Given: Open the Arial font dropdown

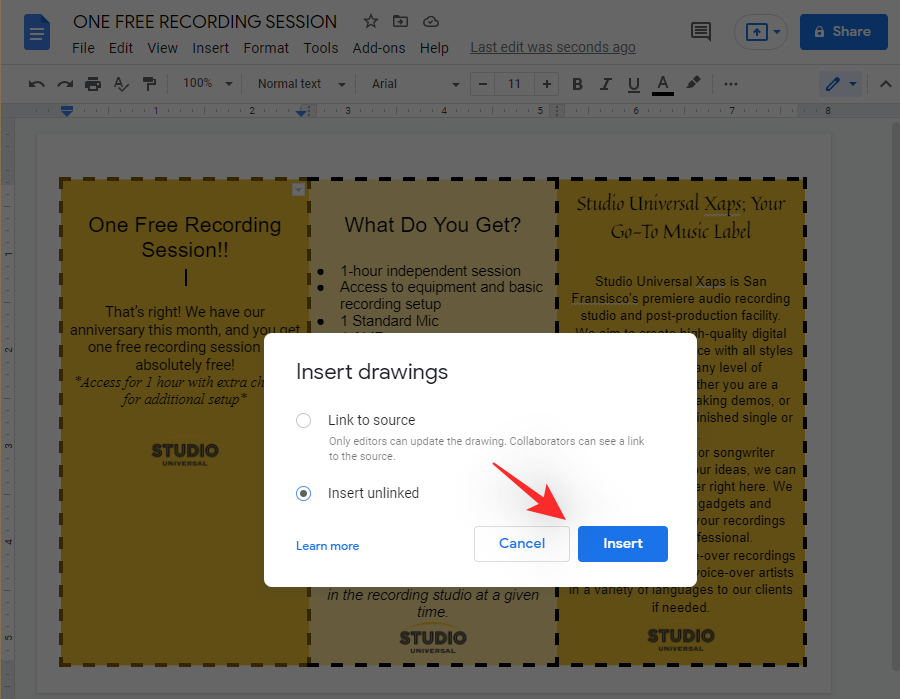Looking at the screenshot, I should (x=415, y=84).
